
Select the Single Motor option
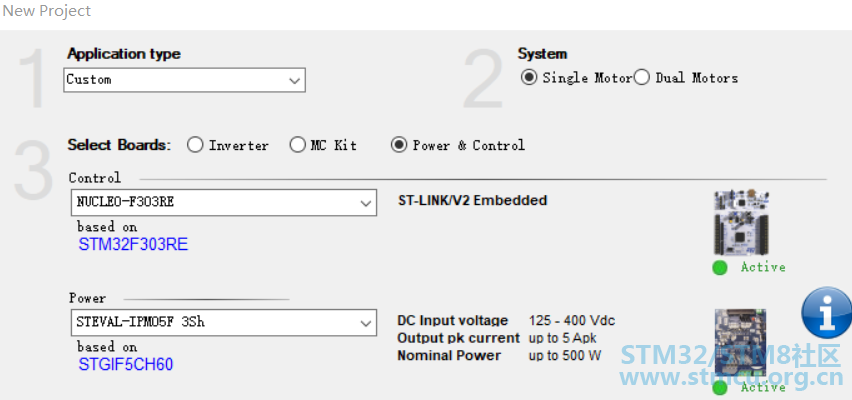tap(529, 78)
